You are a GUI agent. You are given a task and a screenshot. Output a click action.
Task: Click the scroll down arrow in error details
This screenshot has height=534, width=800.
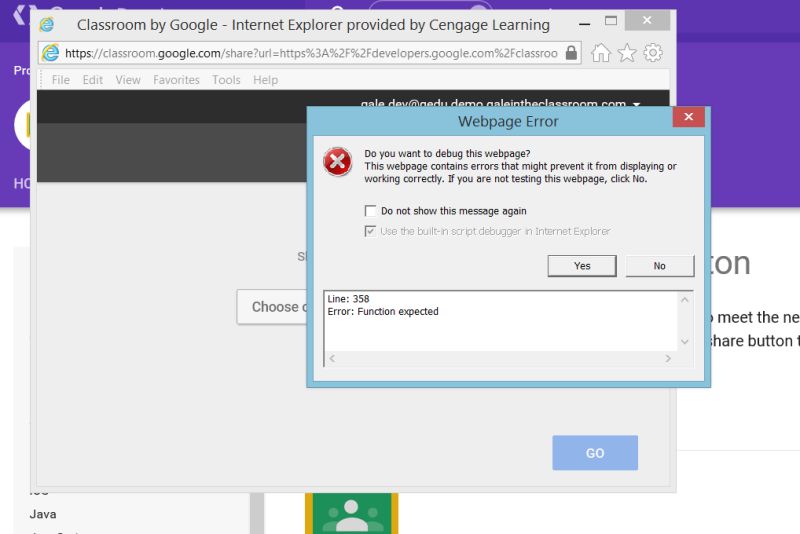tap(685, 342)
